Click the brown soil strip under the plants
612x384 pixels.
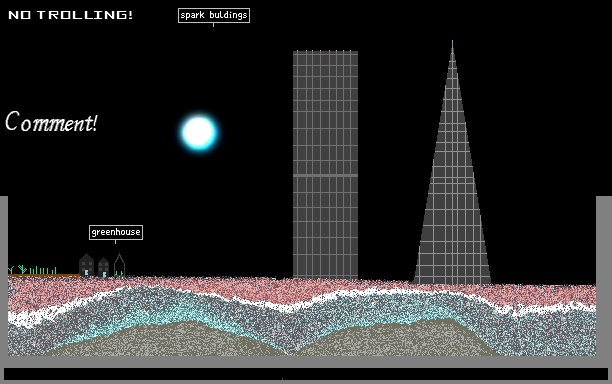[x=44, y=275]
